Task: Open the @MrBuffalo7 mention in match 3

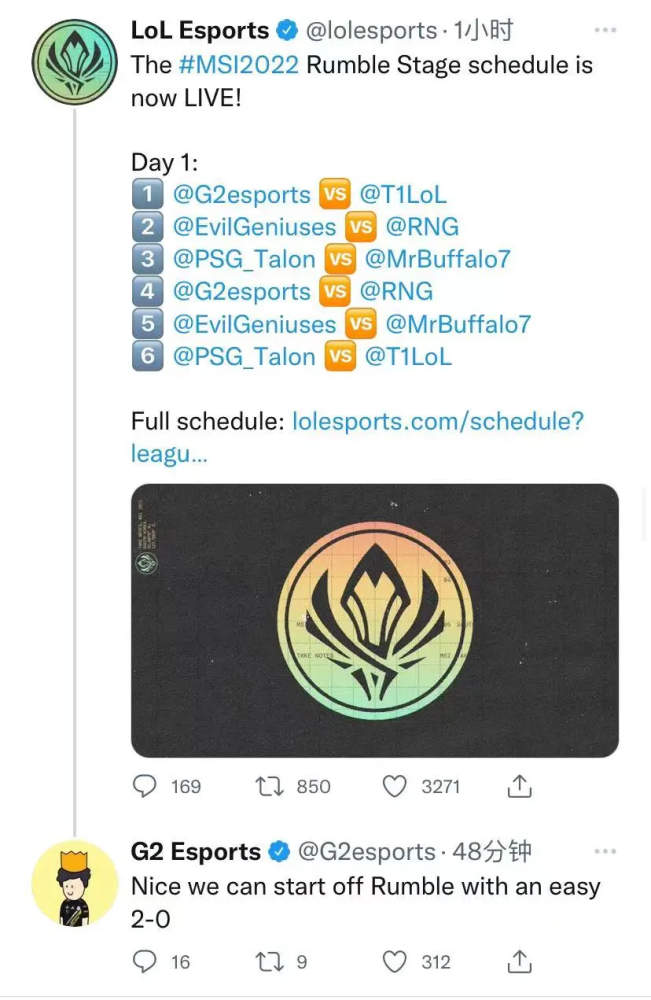Action: 438,259
